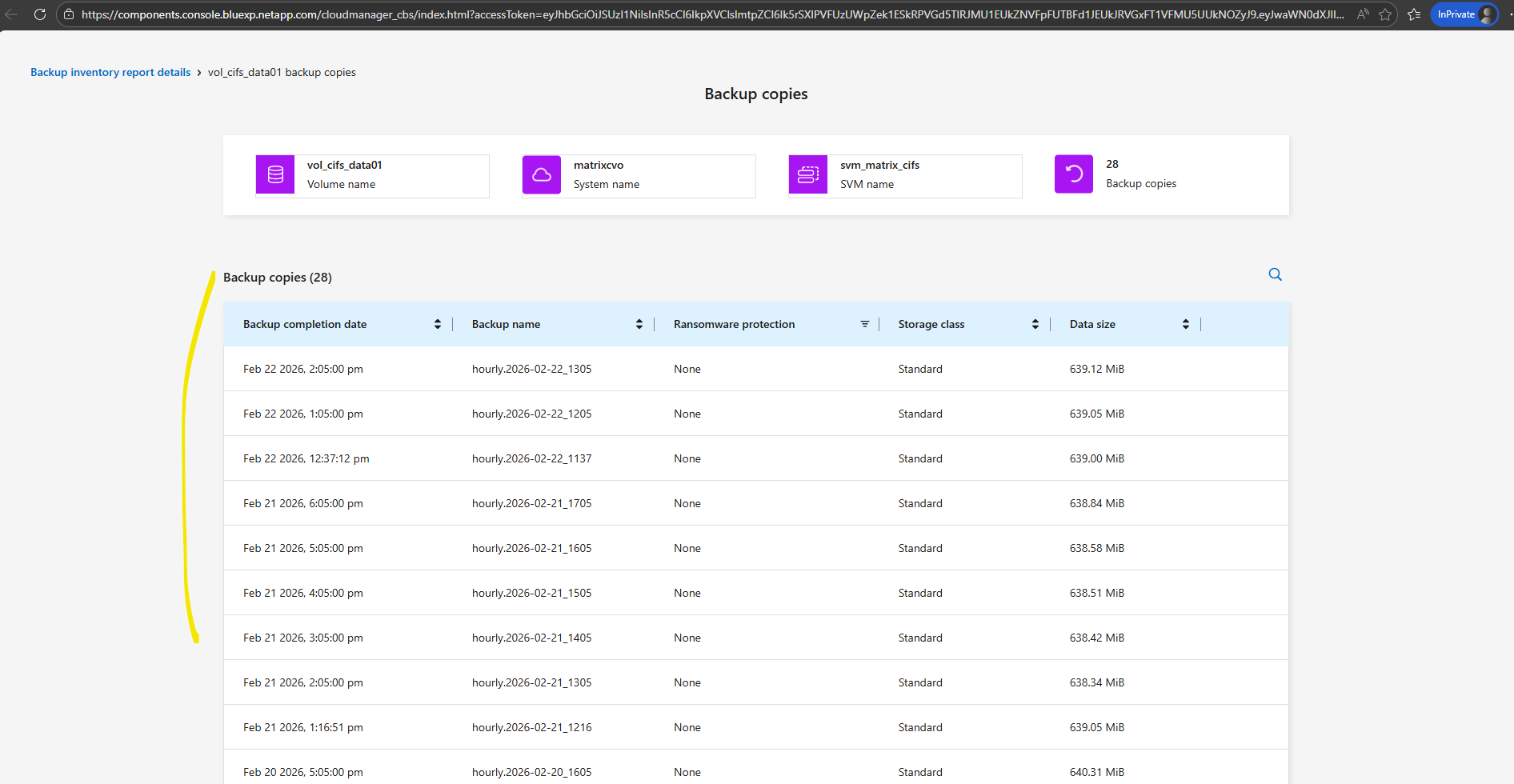The image size is (1514, 784).
Task: Go to Backup inventory report details
Action: [x=110, y=72]
